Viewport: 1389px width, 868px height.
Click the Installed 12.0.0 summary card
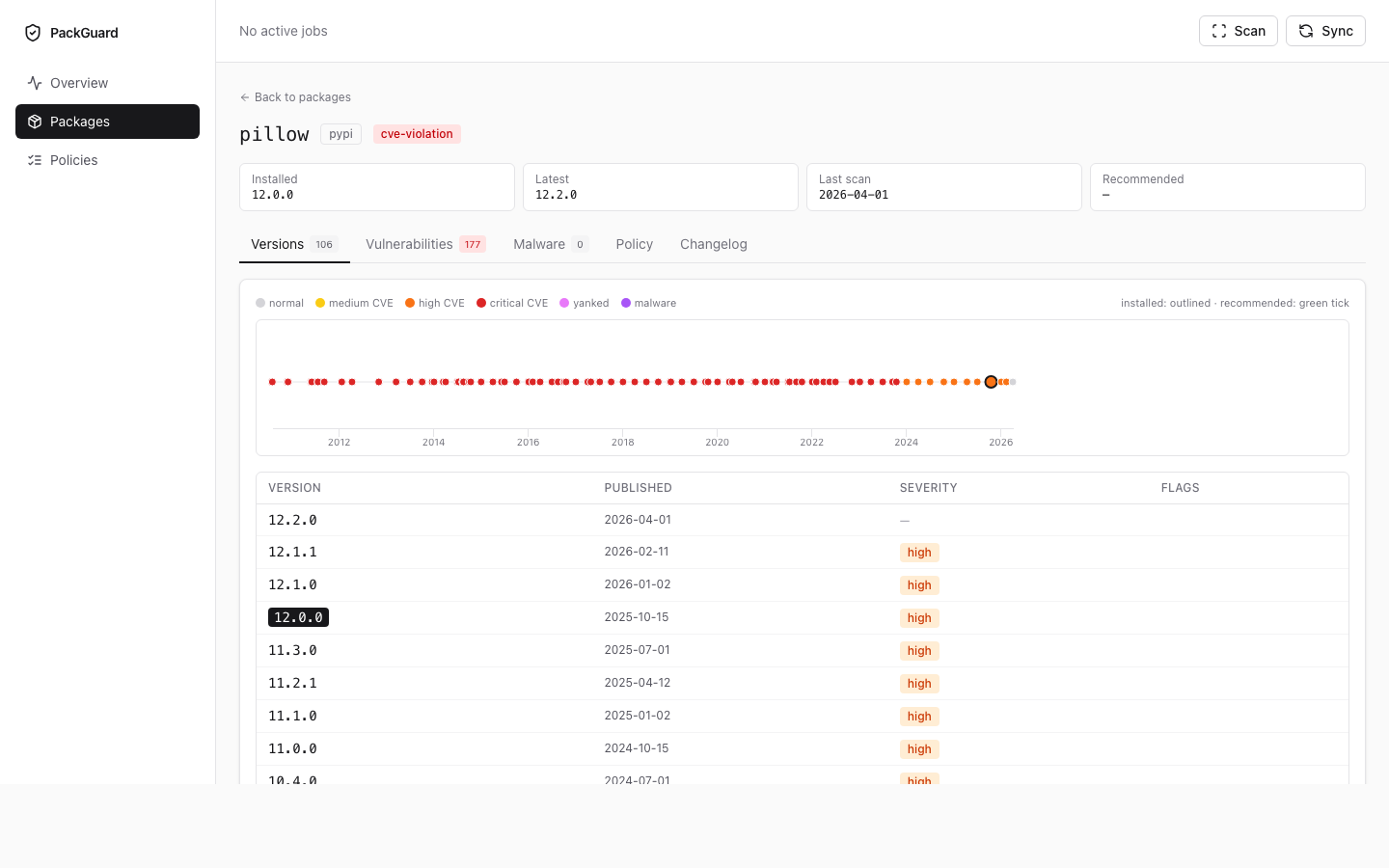[377, 187]
